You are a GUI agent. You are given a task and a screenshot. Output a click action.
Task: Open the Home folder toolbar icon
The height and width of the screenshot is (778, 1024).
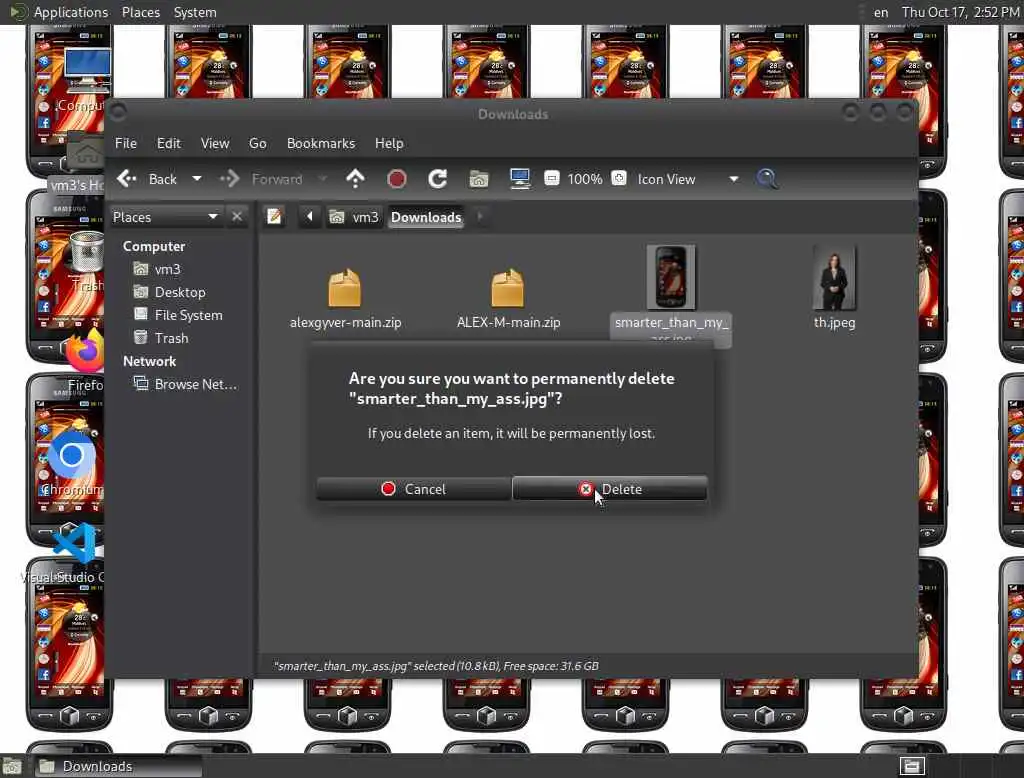click(479, 178)
